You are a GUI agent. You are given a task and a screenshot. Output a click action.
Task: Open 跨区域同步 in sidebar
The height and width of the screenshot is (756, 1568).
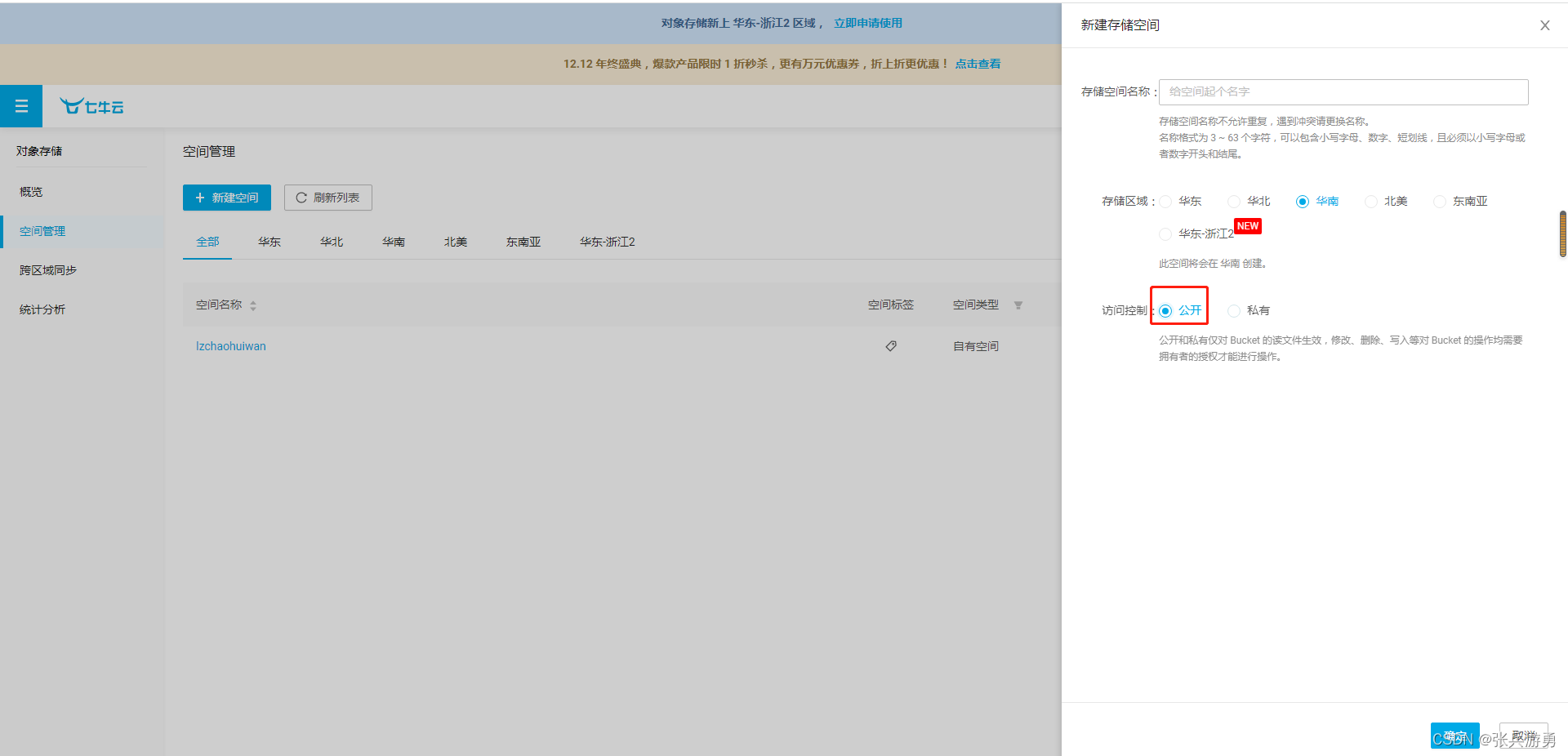48,270
